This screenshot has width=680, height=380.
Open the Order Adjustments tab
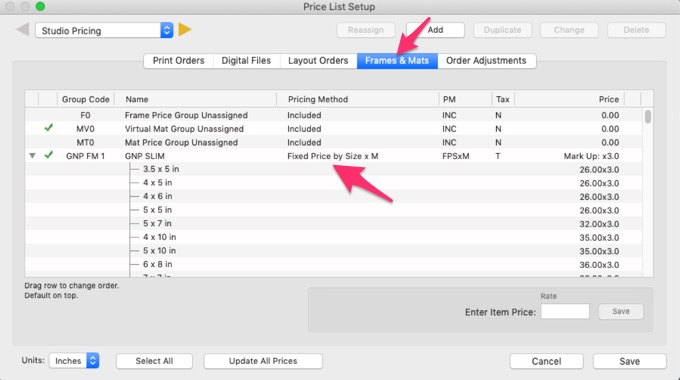click(x=486, y=61)
